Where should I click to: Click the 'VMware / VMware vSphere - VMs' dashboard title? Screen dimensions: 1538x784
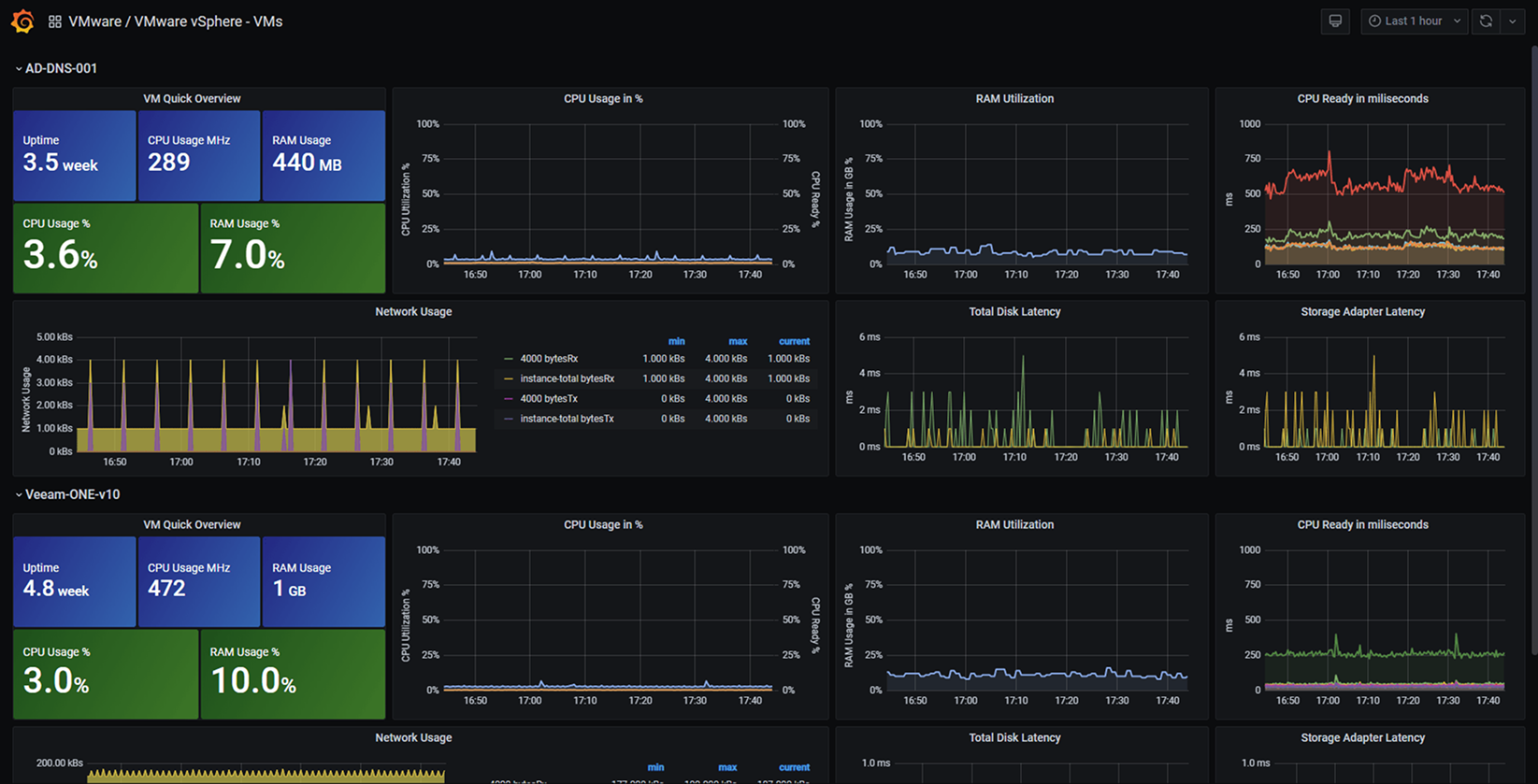175,21
